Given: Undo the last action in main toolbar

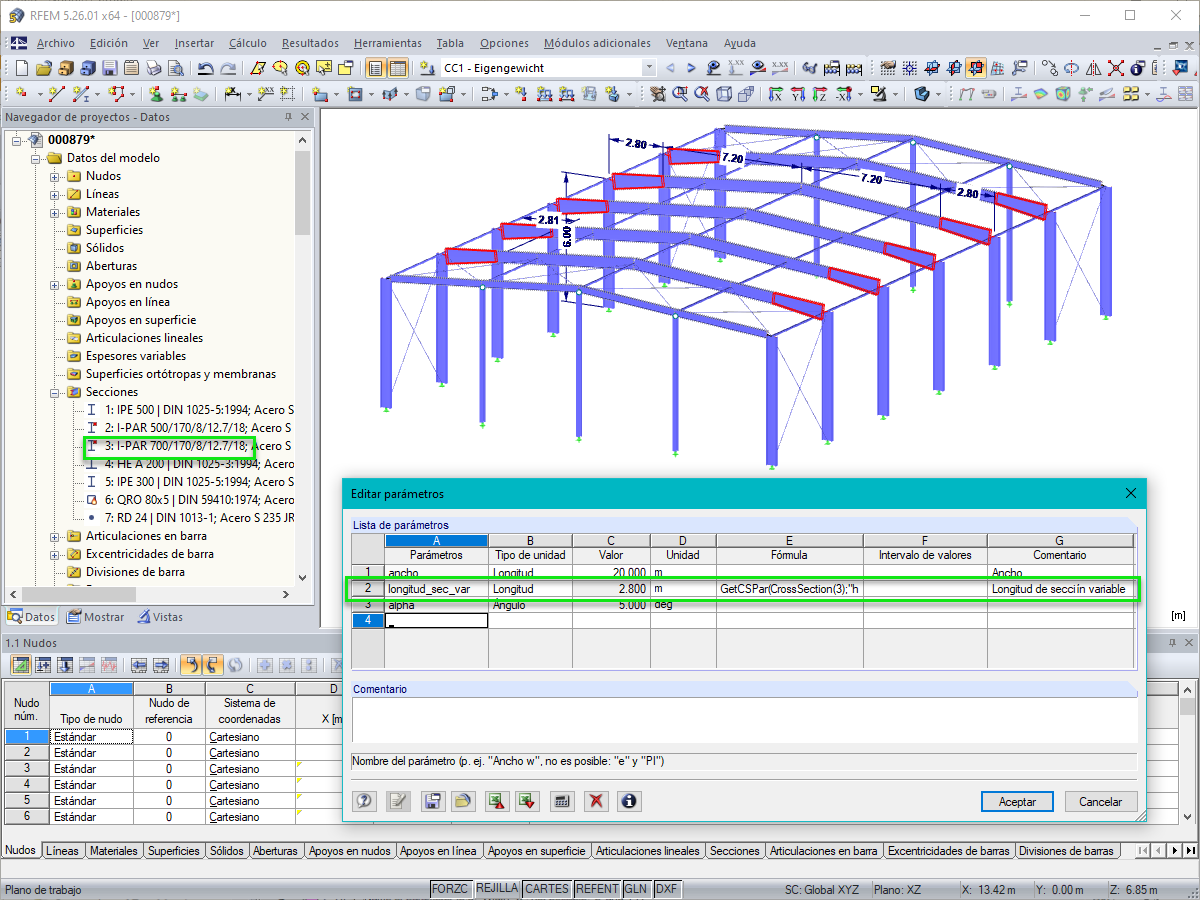Looking at the screenshot, I should (205, 69).
